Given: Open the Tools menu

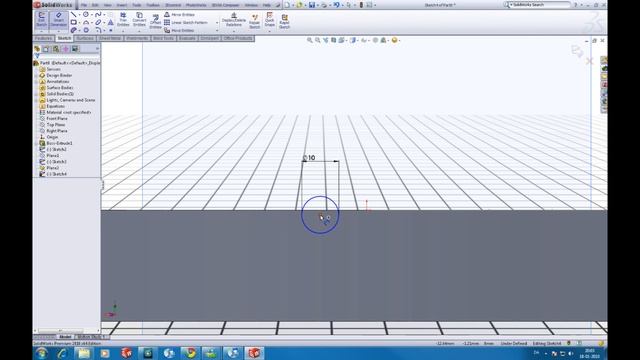Looking at the screenshot, I should [x=137, y=5].
